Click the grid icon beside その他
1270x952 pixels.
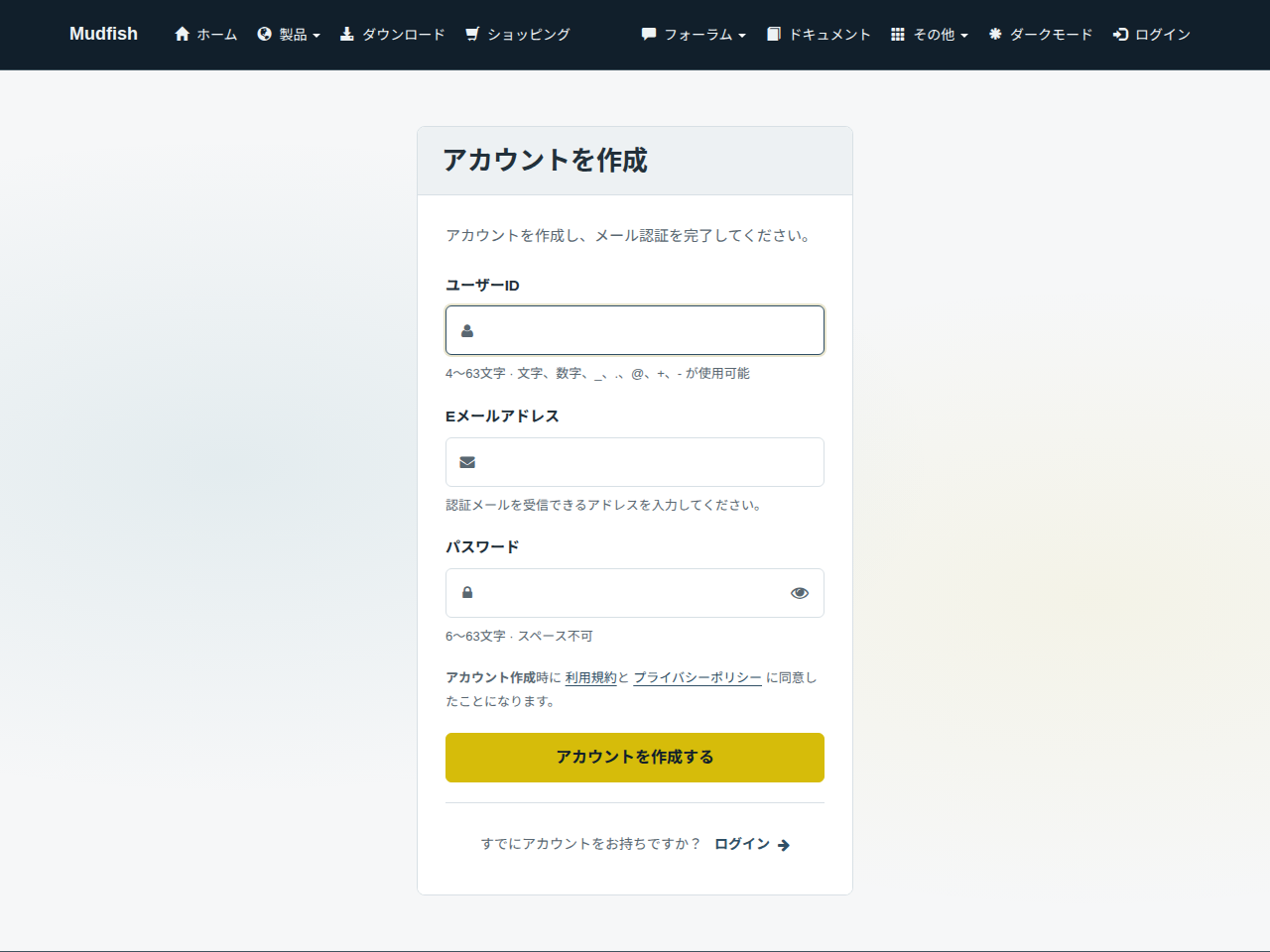(898, 34)
